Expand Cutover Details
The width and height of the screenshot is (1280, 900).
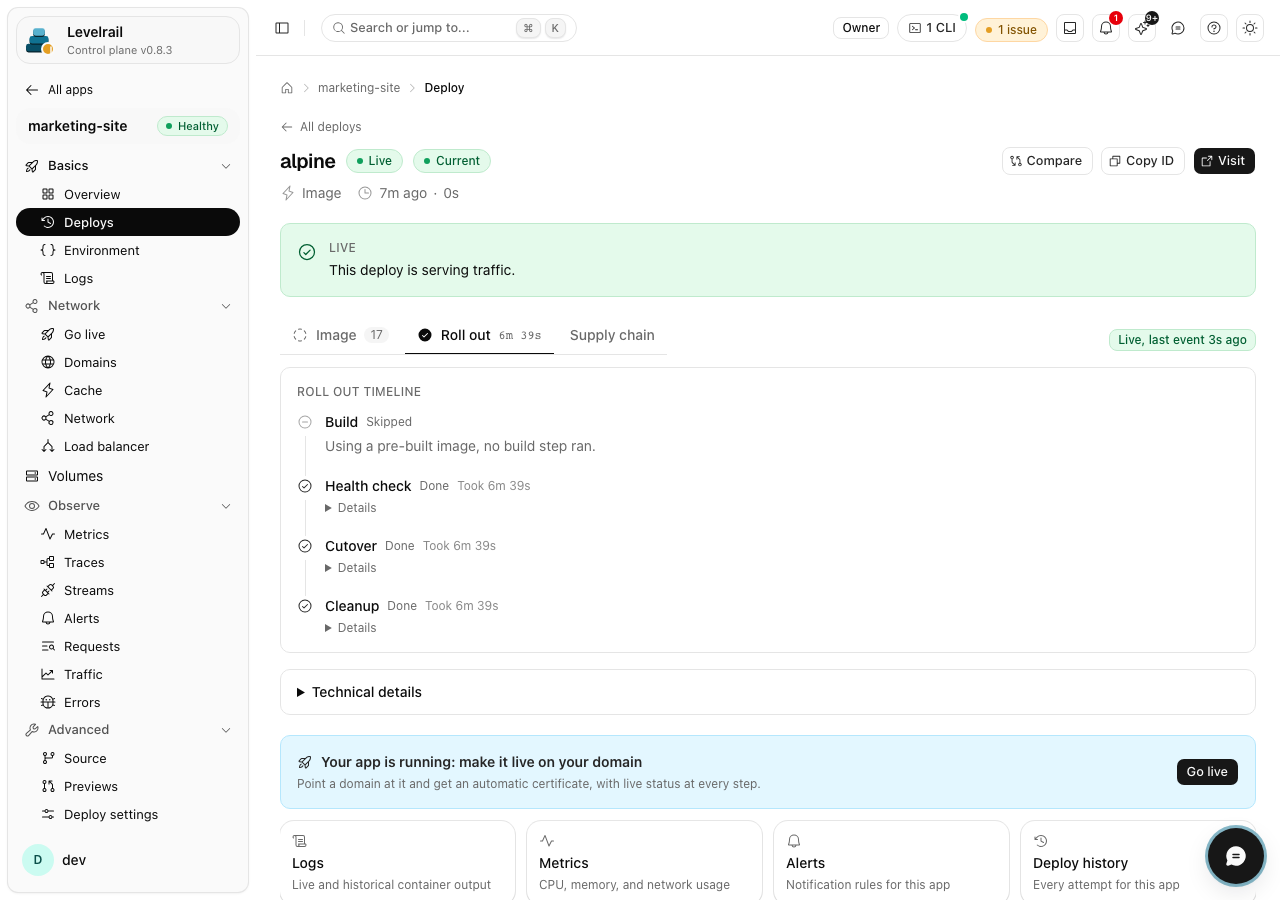pos(351,568)
